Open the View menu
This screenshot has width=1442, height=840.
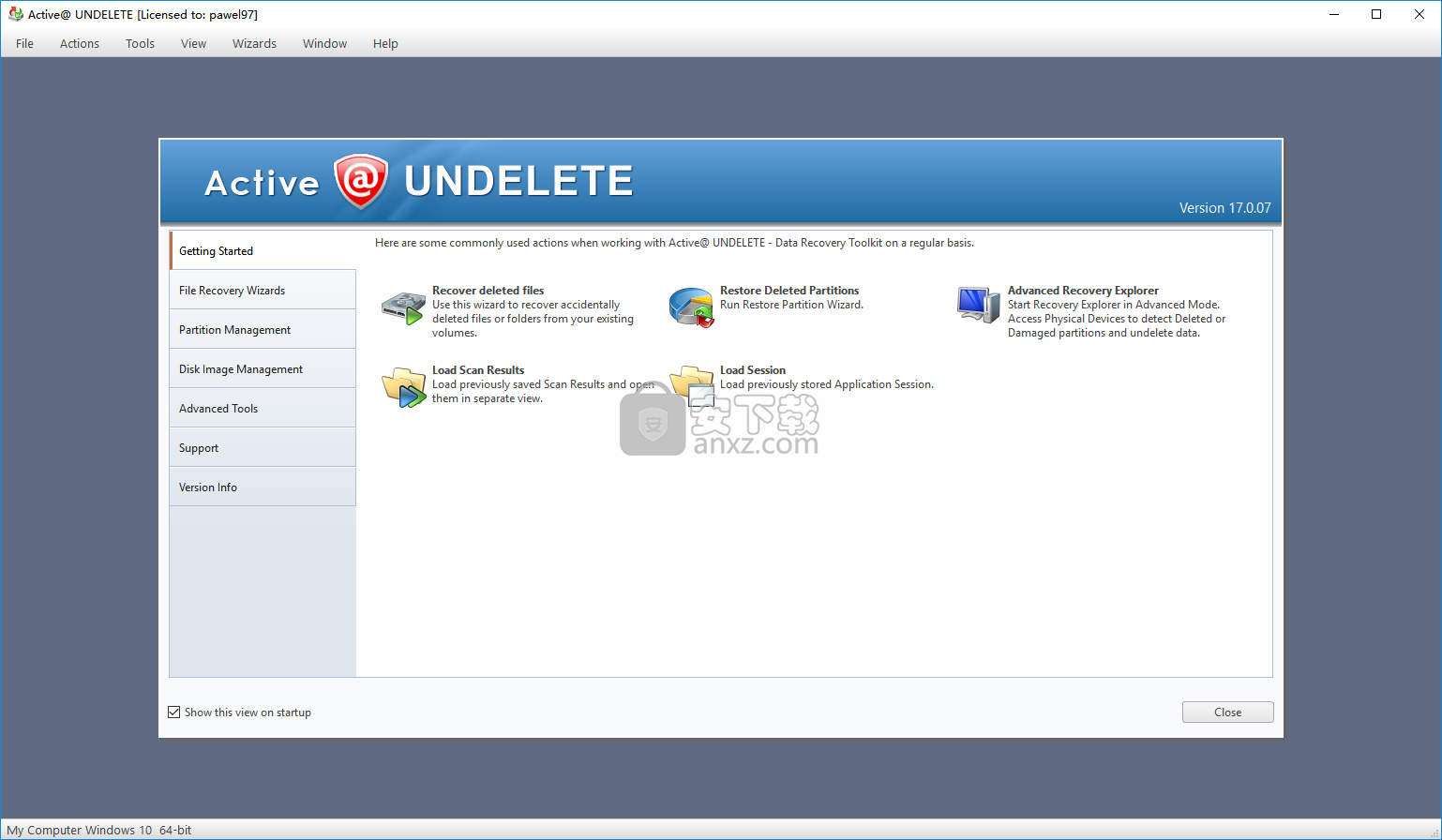pos(194,43)
